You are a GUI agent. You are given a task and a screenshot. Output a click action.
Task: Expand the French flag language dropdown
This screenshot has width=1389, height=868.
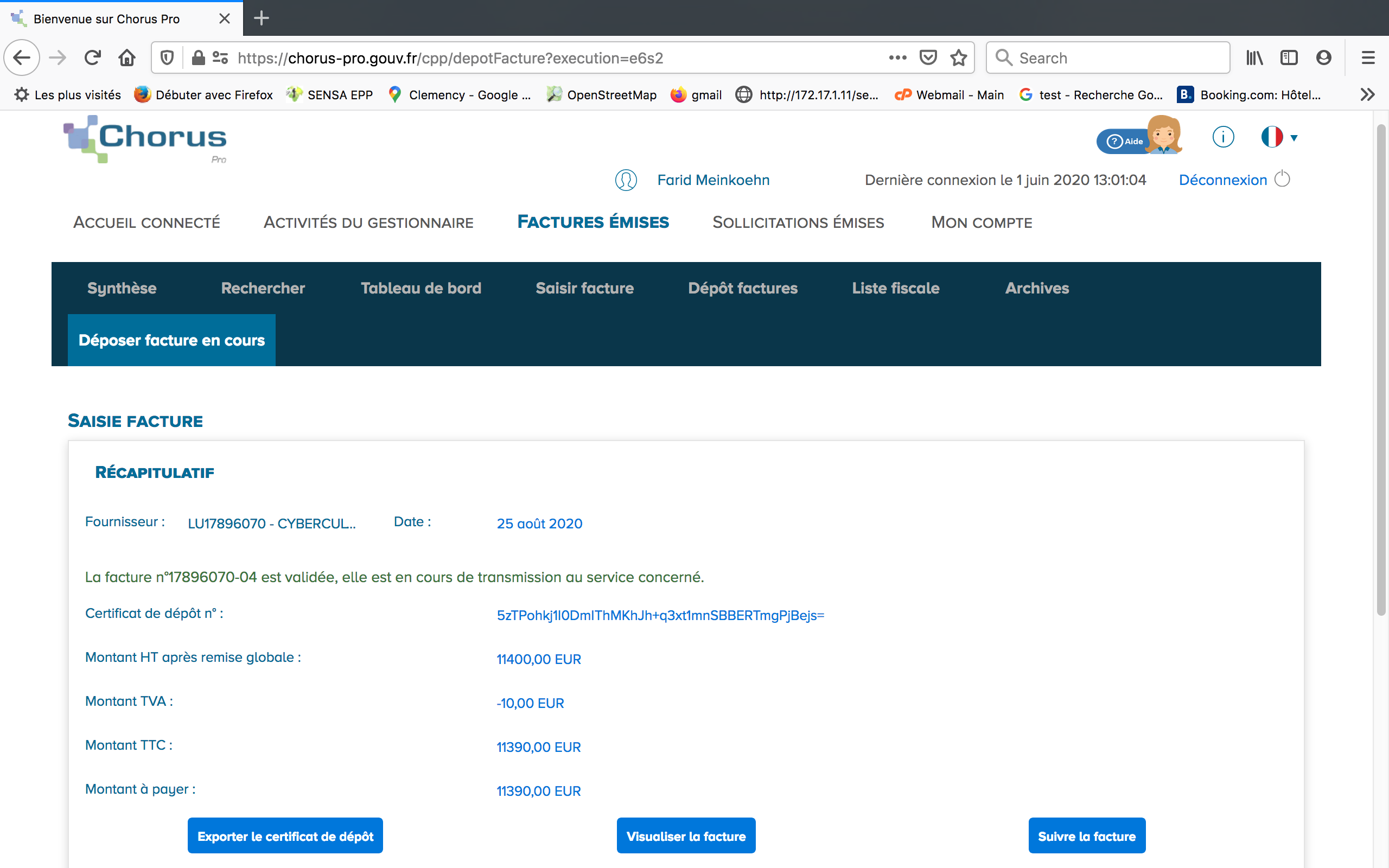[x=1279, y=137]
